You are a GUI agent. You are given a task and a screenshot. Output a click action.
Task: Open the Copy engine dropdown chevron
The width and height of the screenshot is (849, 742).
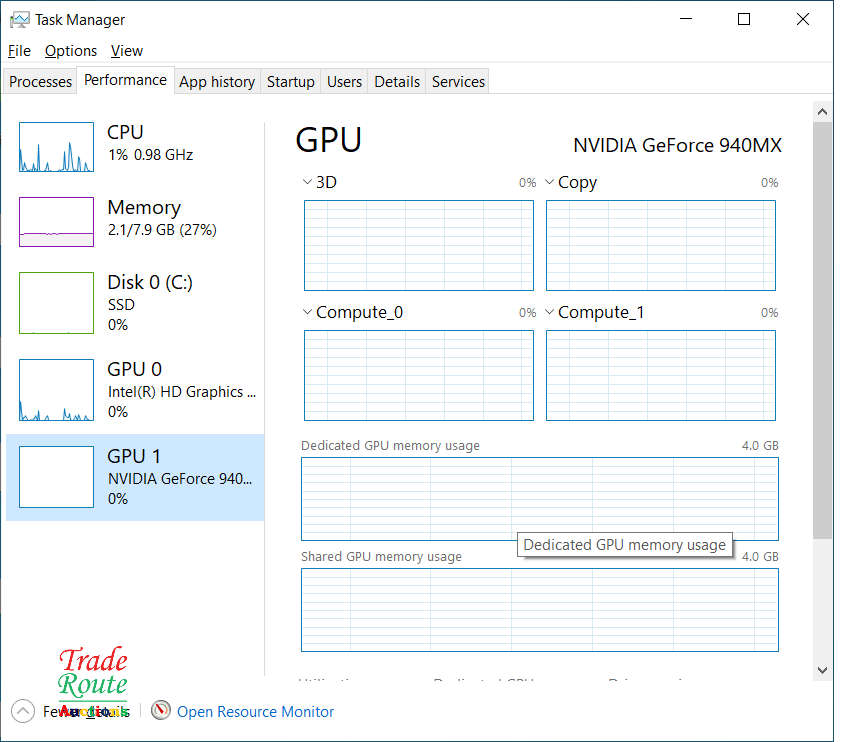[x=549, y=182]
